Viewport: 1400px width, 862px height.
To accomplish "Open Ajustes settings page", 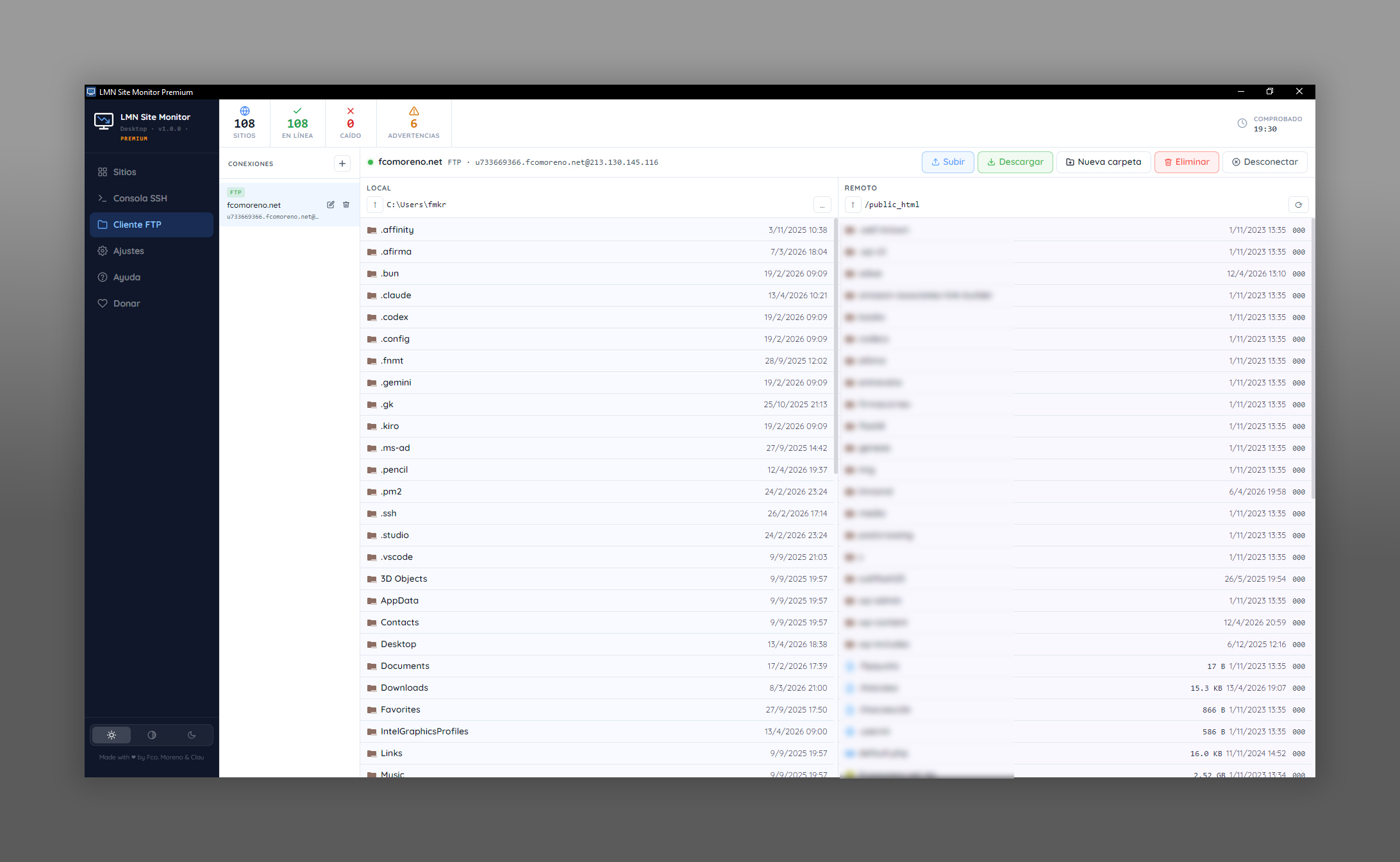I will 128,251.
